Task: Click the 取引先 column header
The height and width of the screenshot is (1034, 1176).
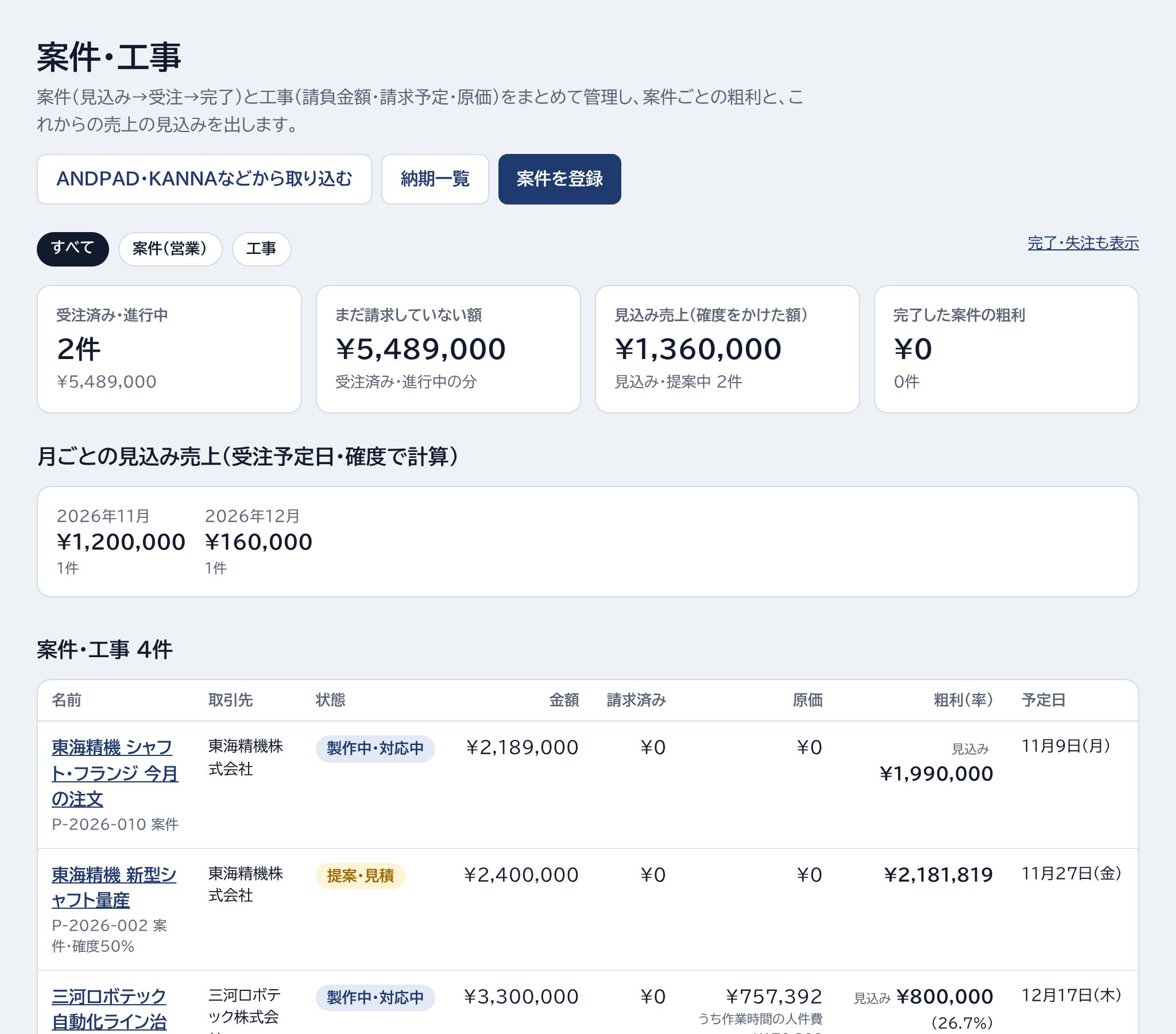Action: tap(231, 700)
